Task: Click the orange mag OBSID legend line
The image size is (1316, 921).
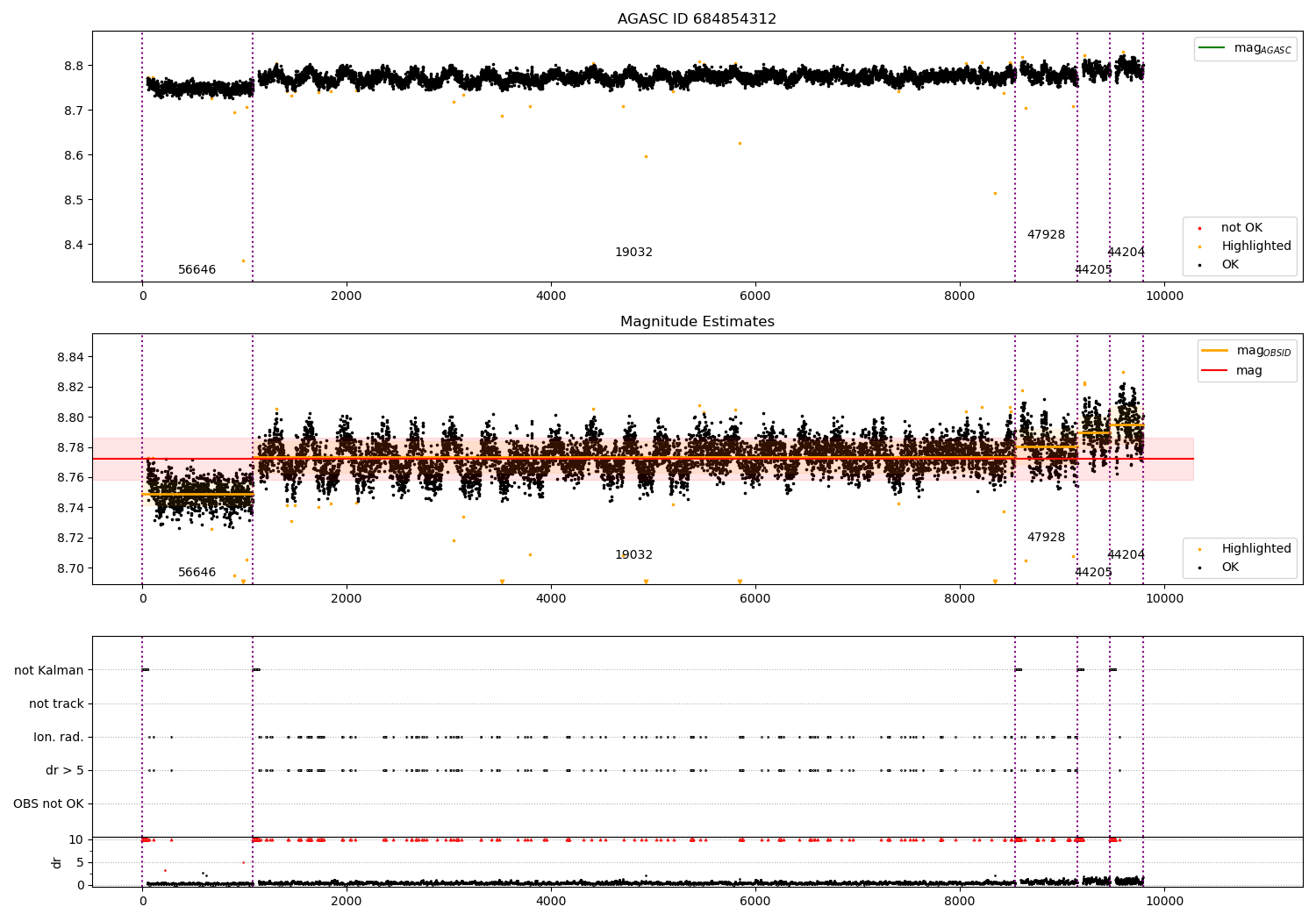Action: [1214, 350]
